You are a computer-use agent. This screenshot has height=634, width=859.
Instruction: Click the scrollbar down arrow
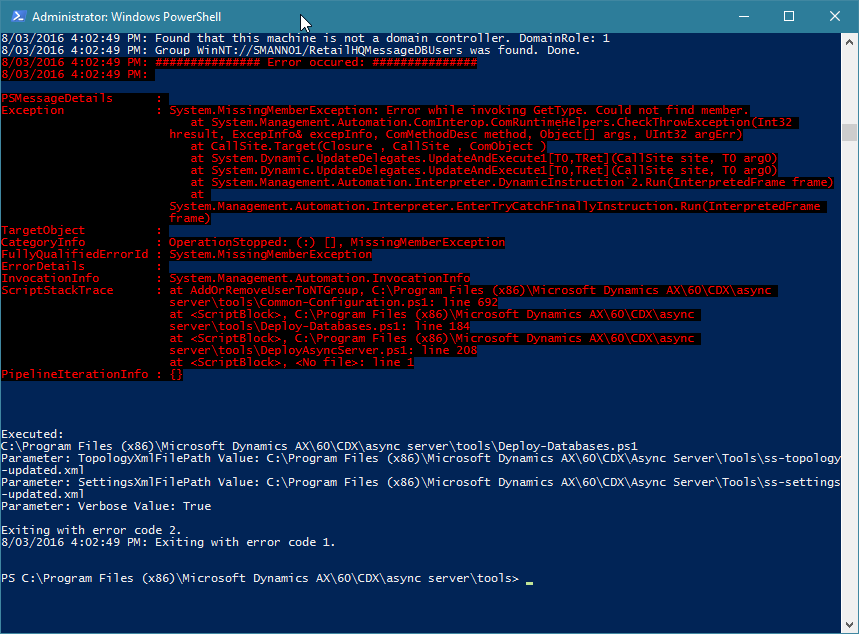[x=850, y=625]
